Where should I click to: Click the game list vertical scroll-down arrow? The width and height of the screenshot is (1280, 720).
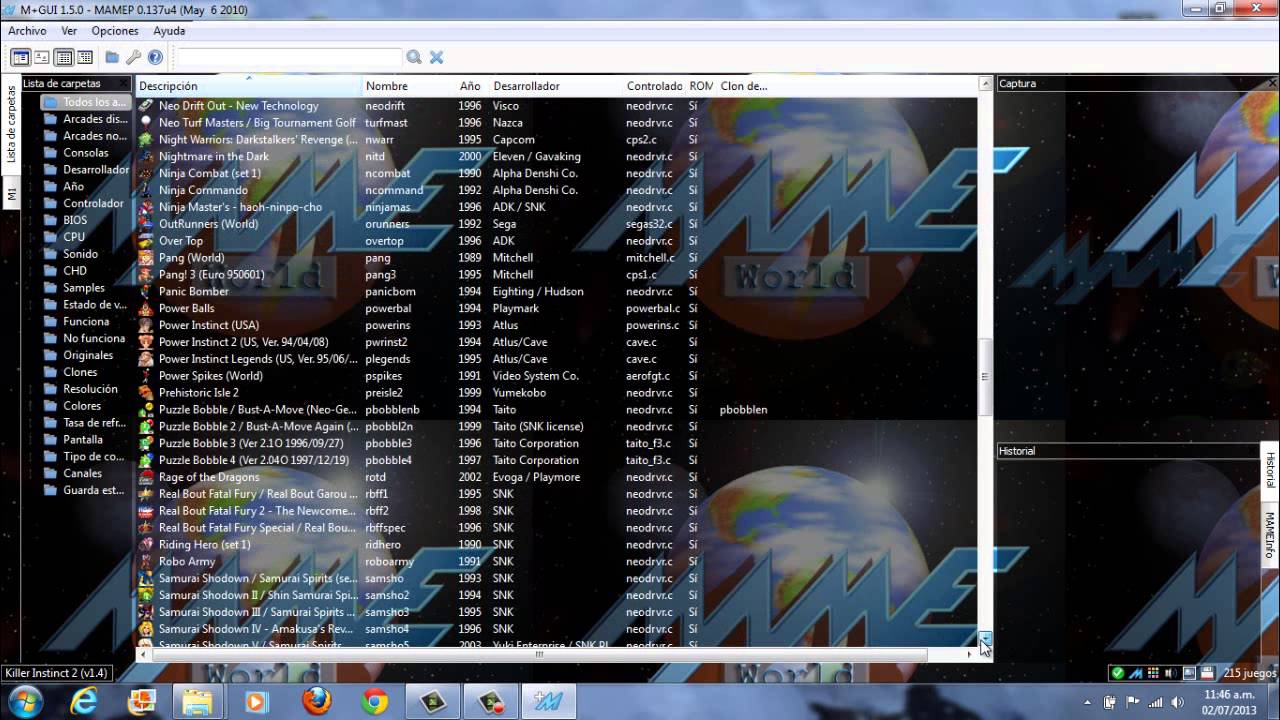[x=985, y=638]
